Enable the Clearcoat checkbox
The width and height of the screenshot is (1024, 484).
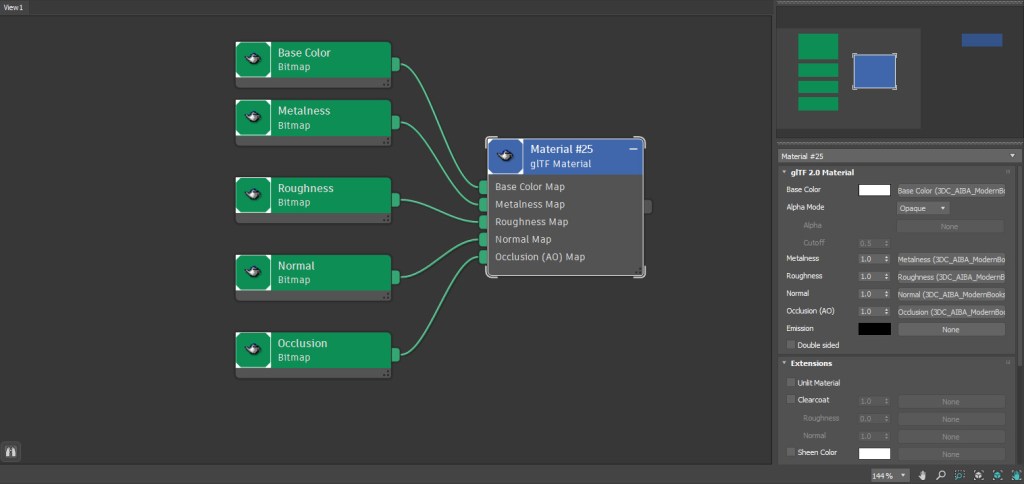(x=791, y=400)
